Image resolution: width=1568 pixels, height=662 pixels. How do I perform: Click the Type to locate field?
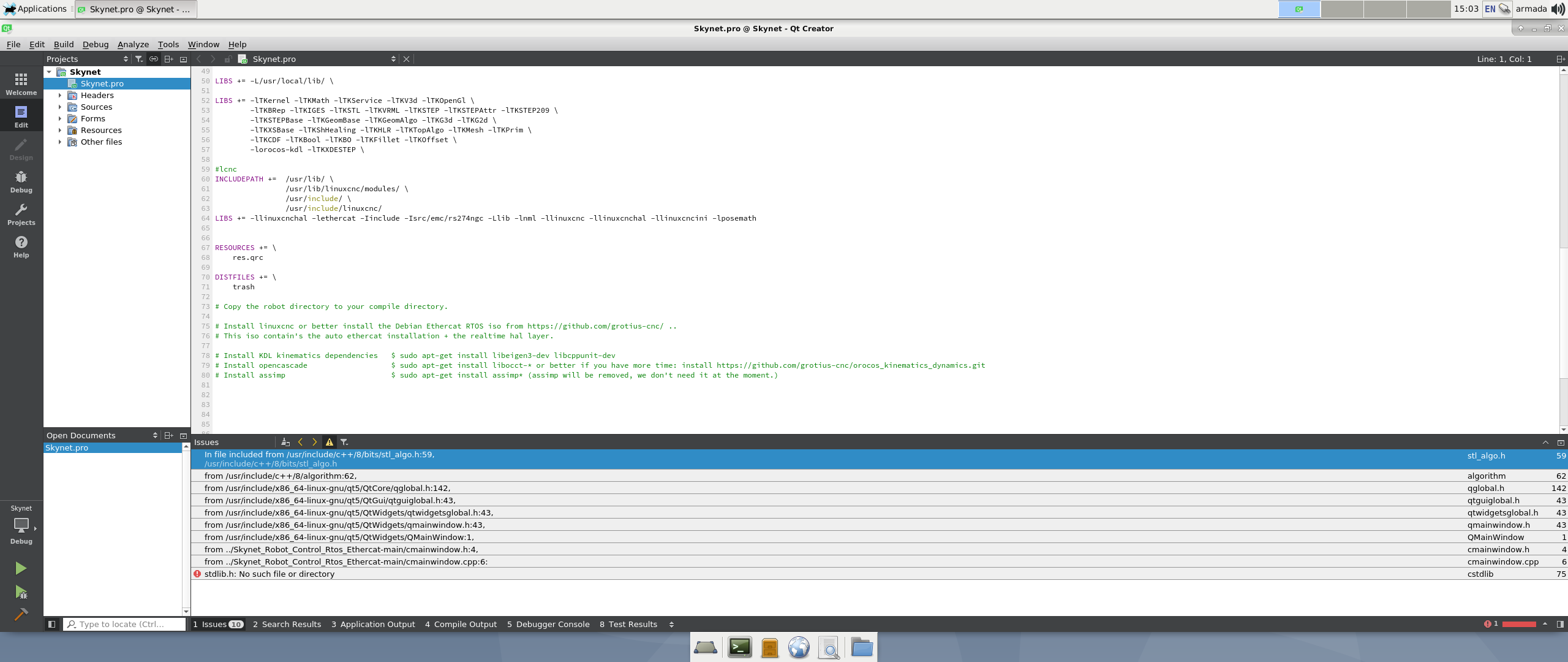tap(124, 624)
